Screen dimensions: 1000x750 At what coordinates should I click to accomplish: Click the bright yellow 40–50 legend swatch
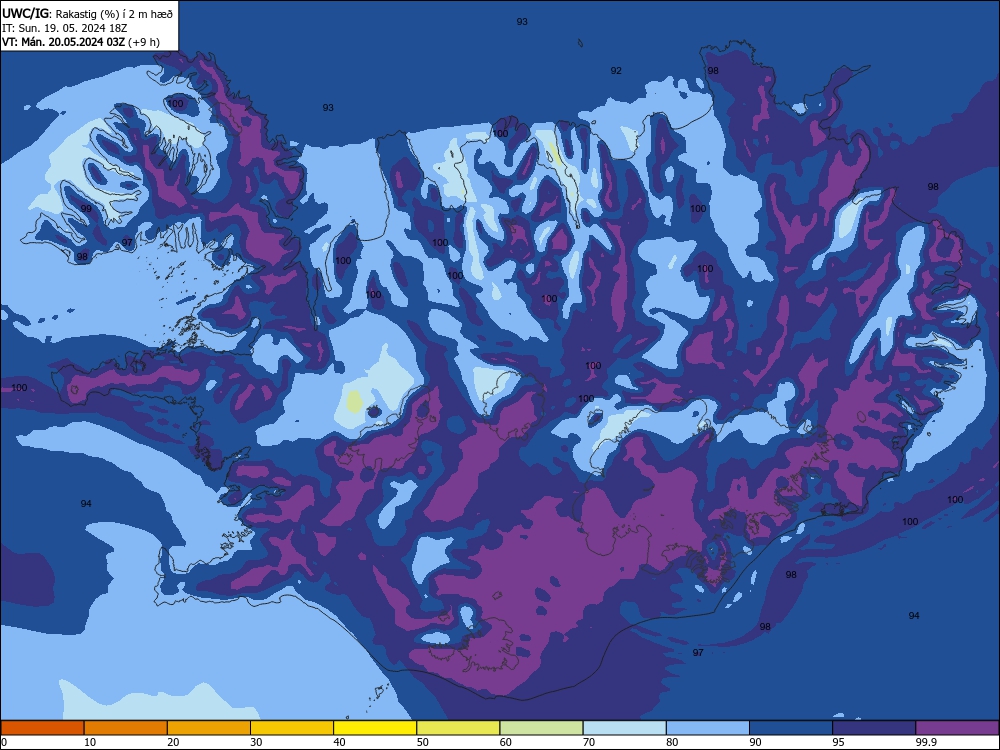[x=375, y=728]
